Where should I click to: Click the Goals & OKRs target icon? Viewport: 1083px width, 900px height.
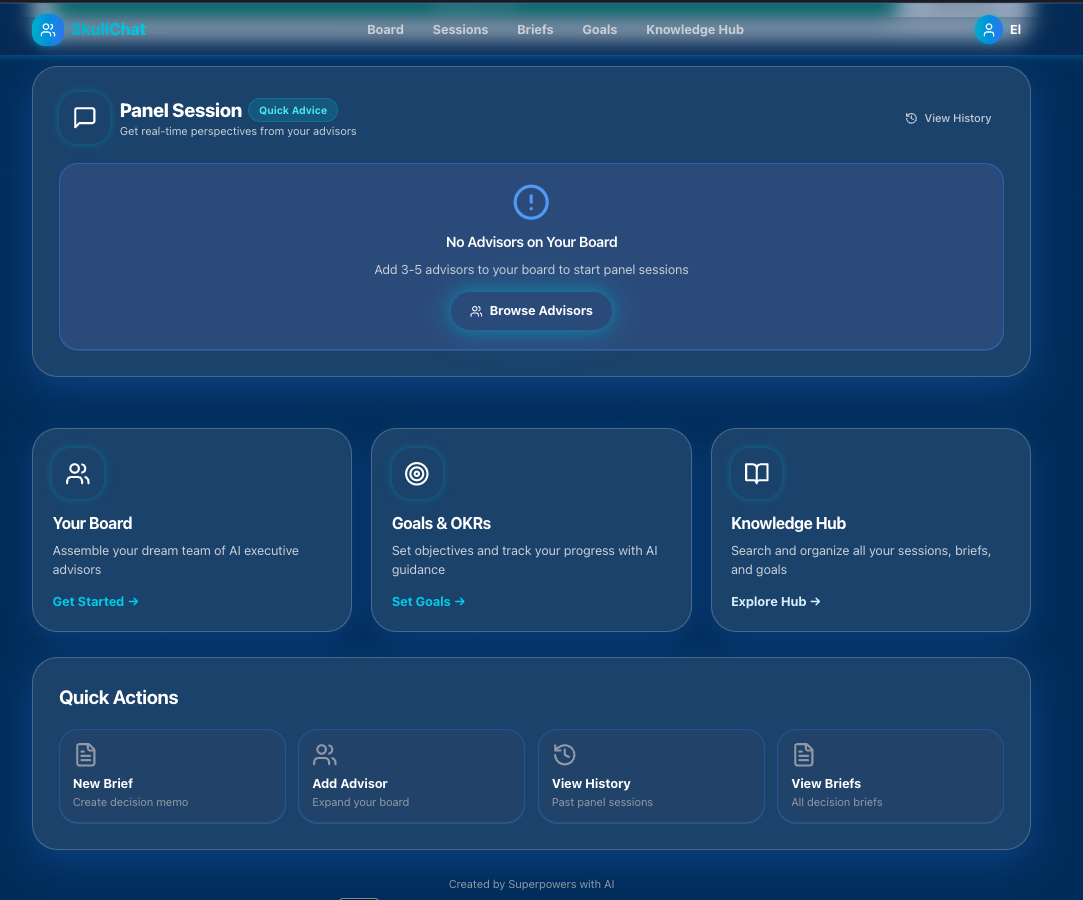pyautogui.click(x=416, y=473)
